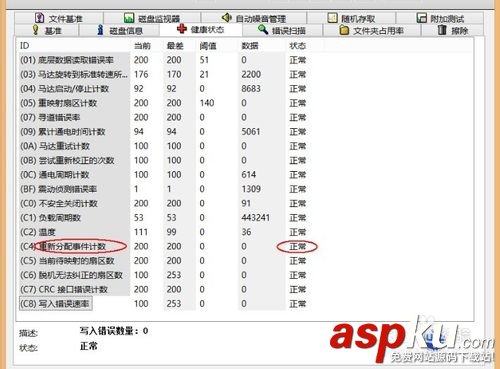Select row (0C) 通电周期计数

(163, 175)
